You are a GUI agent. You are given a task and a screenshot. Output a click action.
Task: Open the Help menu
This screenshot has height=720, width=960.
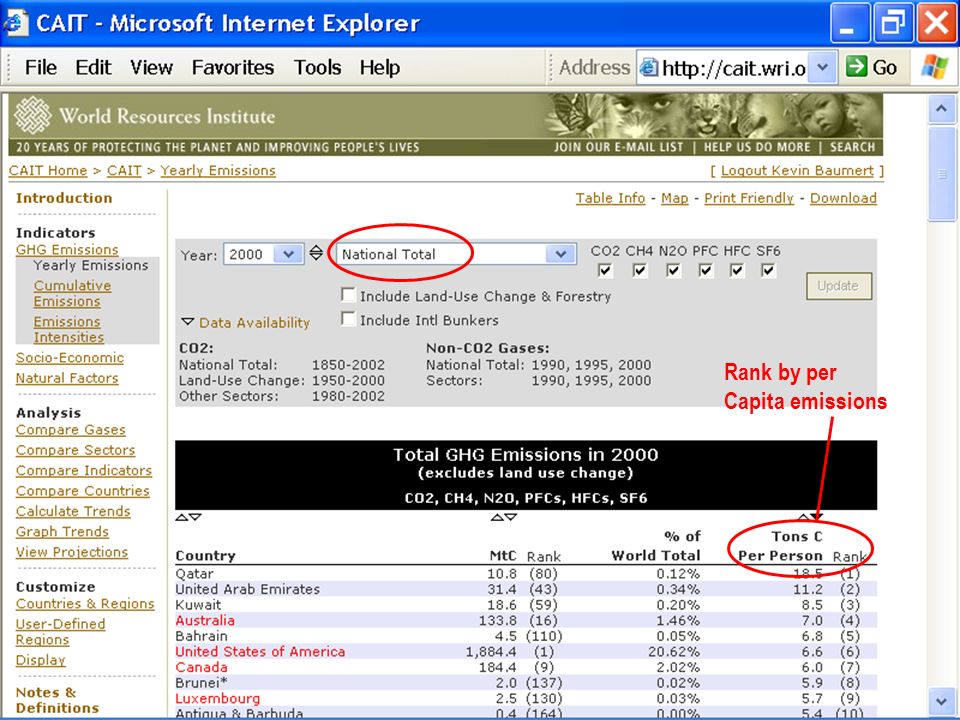[x=380, y=67]
